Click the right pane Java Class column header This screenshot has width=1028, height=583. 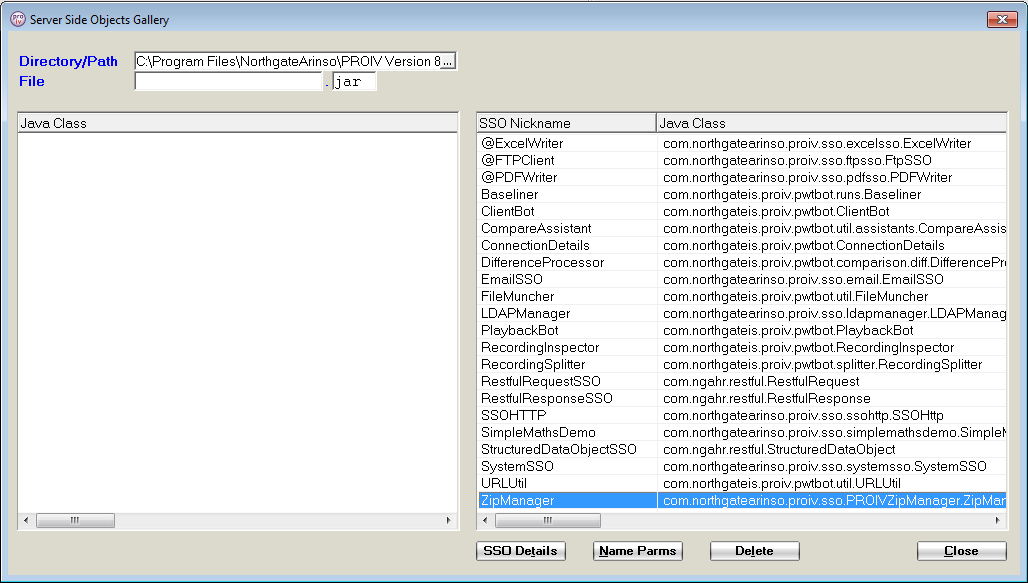pyautogui.click(x=831, y=123)
